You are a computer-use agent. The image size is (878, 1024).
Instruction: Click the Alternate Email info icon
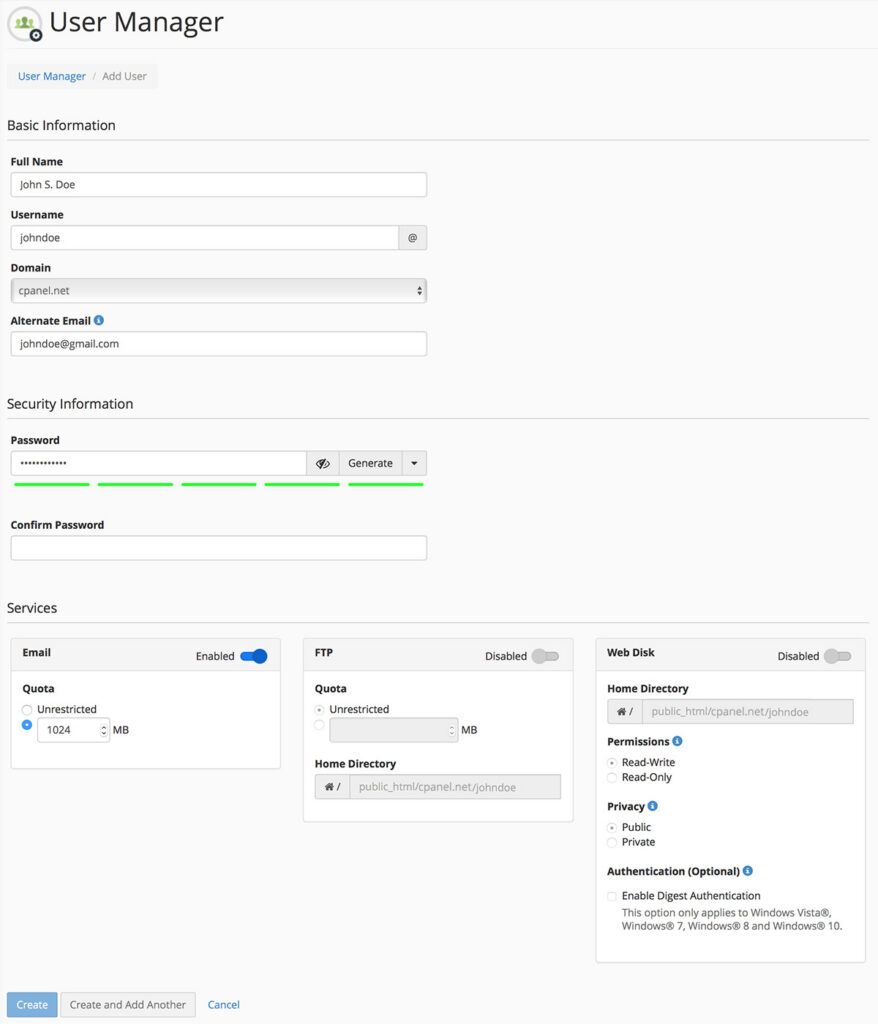point(99,321)
